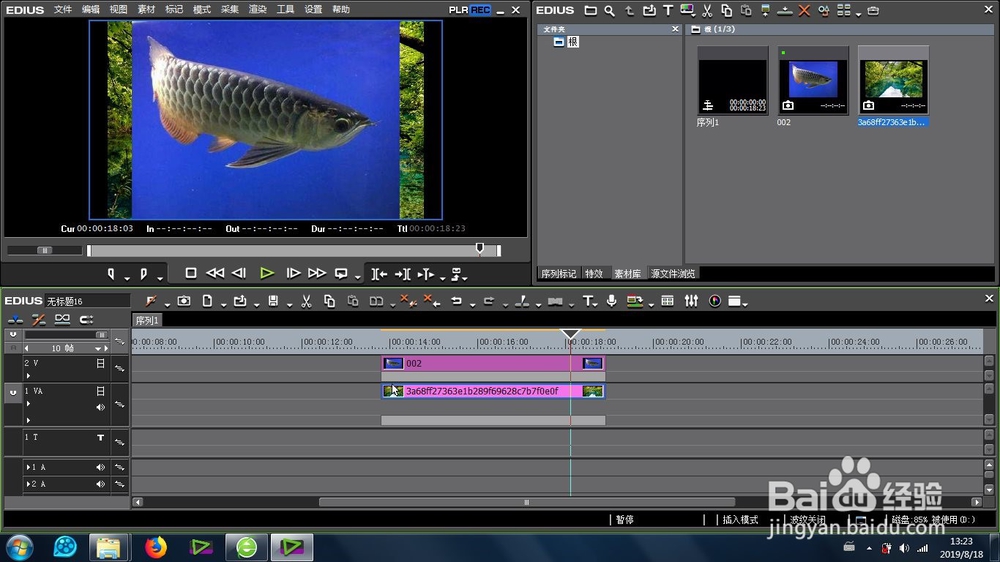
Task: Open the timeline scale 10 帧 dropdown
Action: (98, 348)
